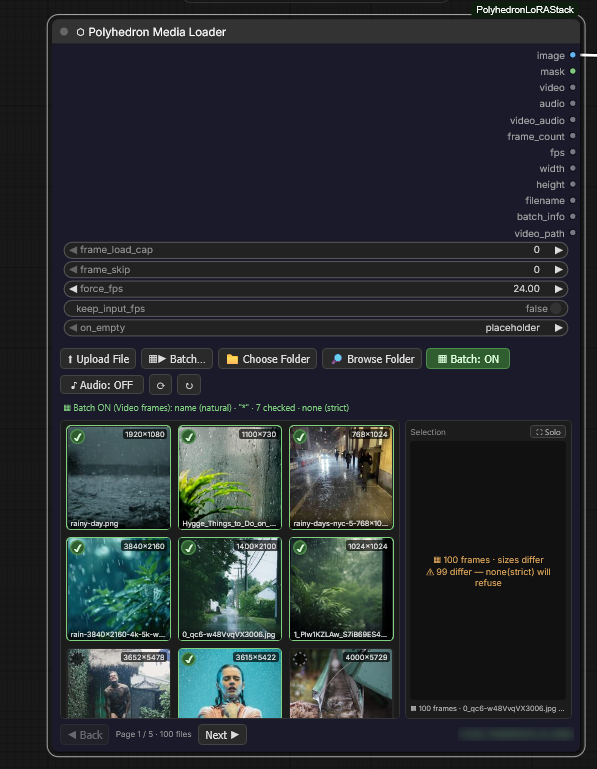Click the 3840×2160 size badge
This screenshot has width=597, height=769.
[x=144, y=546]
